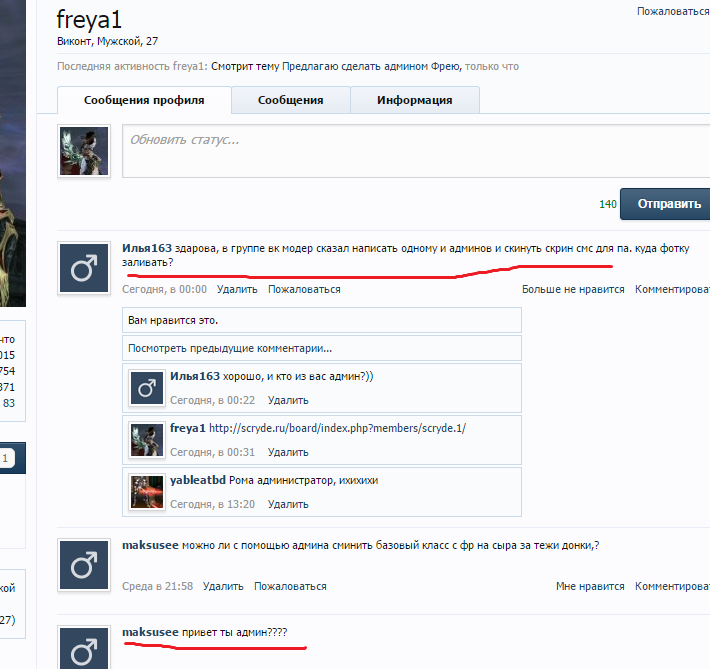Click Илья163's male avatar icon on first post
Viewport: 710px width, 669px height.
[83, 267]
